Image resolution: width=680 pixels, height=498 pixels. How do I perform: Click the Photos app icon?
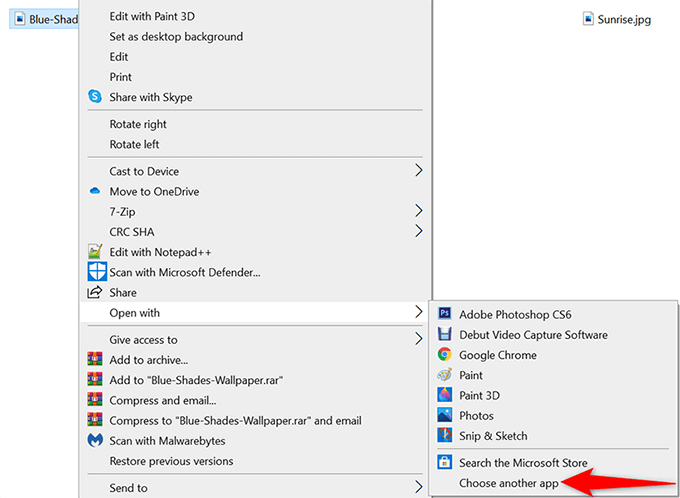click(x=445, y=415)
